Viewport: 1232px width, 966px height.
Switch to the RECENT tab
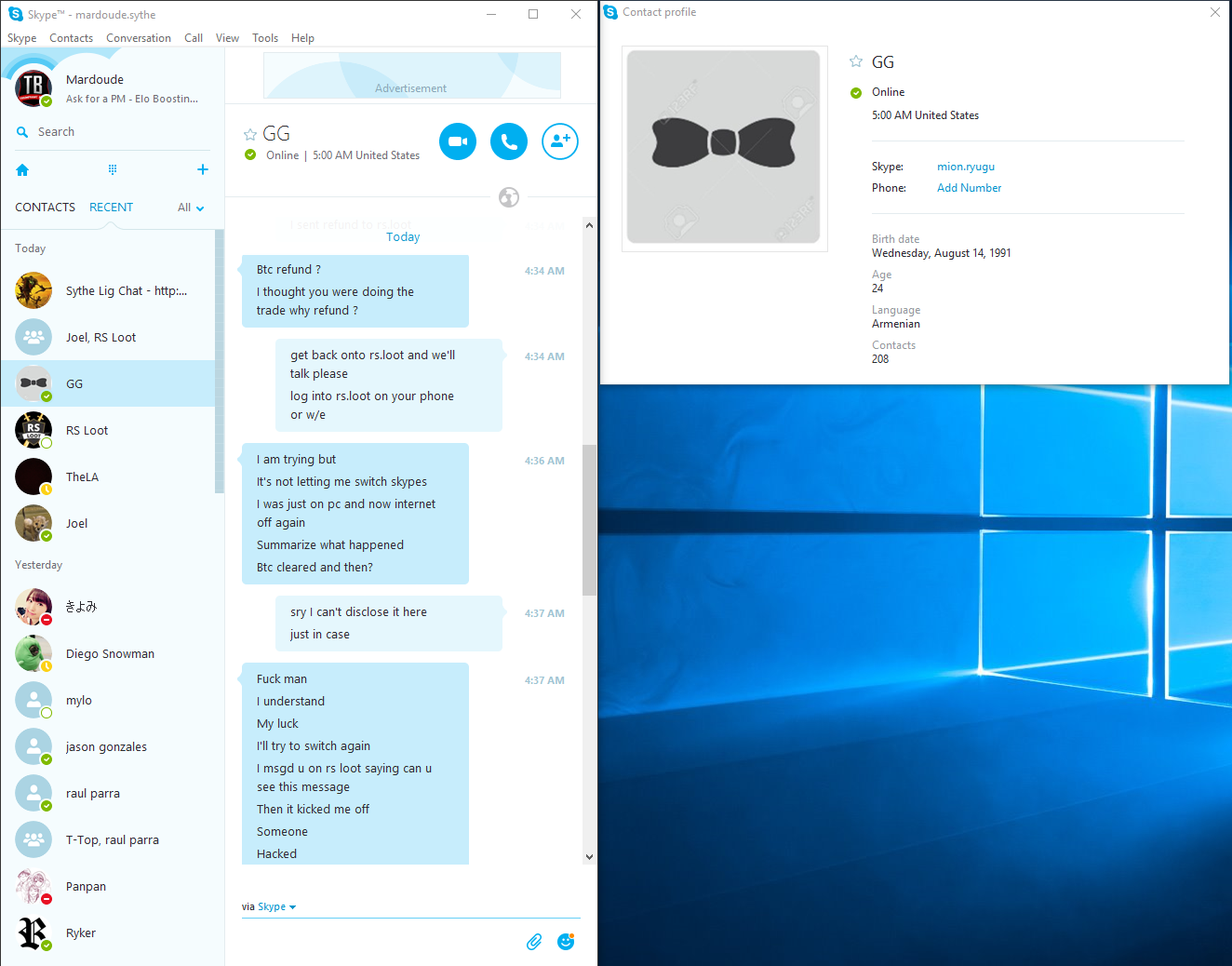point(112,208)
